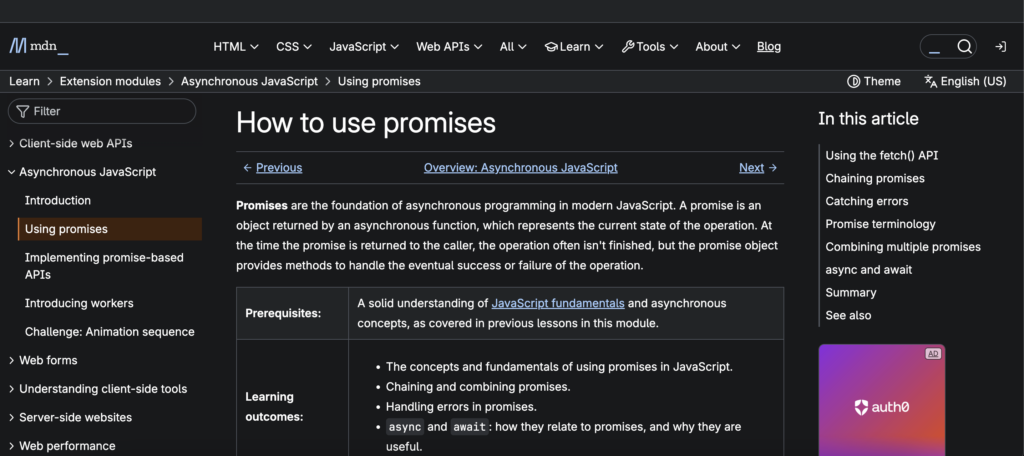Image resolution: width=1024 pixels, height=456 pixels.
Task: Select Using promises in sidebar
Action: point(110,229)
